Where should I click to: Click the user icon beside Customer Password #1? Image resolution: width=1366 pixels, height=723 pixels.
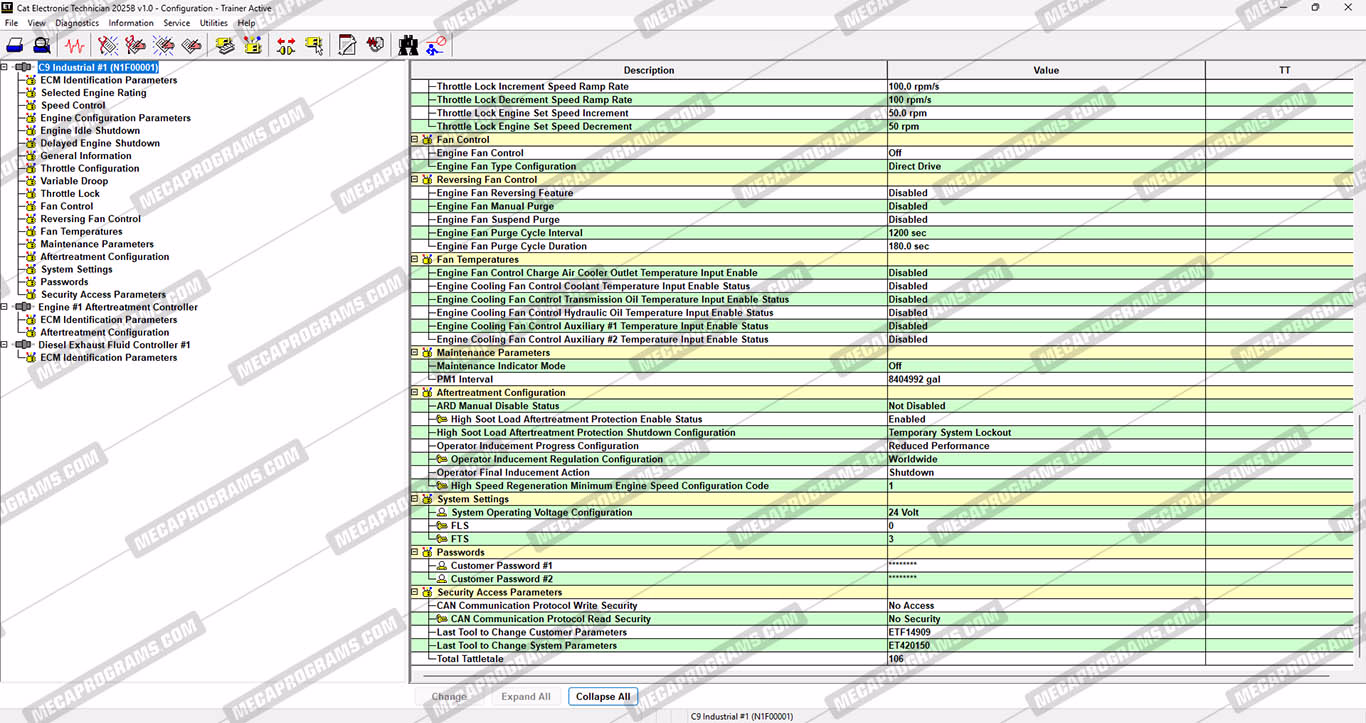pyautogui.click(x=443, y=566)
